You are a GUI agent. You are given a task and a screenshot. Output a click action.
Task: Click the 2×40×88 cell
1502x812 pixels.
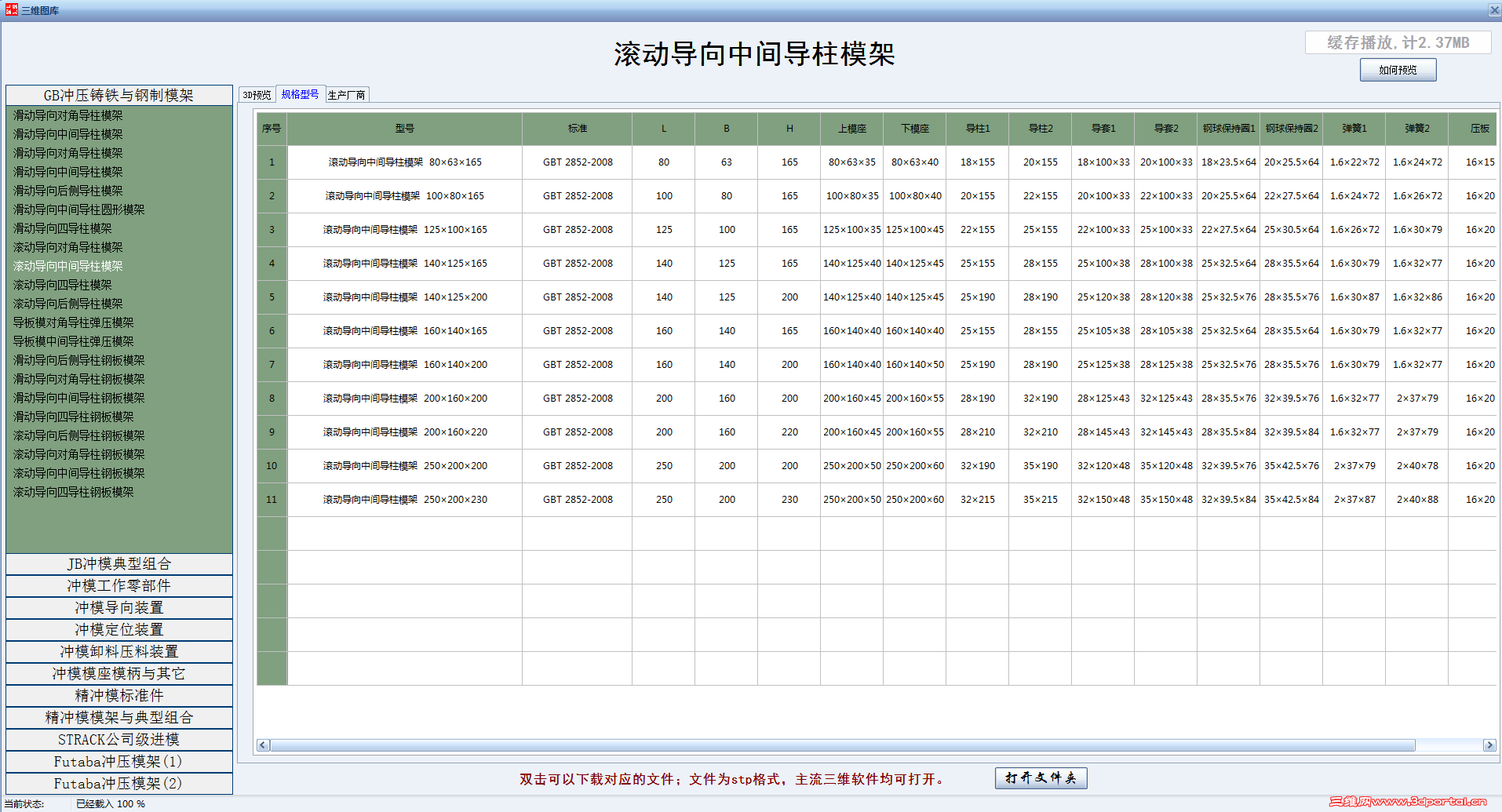[1417, 500]
